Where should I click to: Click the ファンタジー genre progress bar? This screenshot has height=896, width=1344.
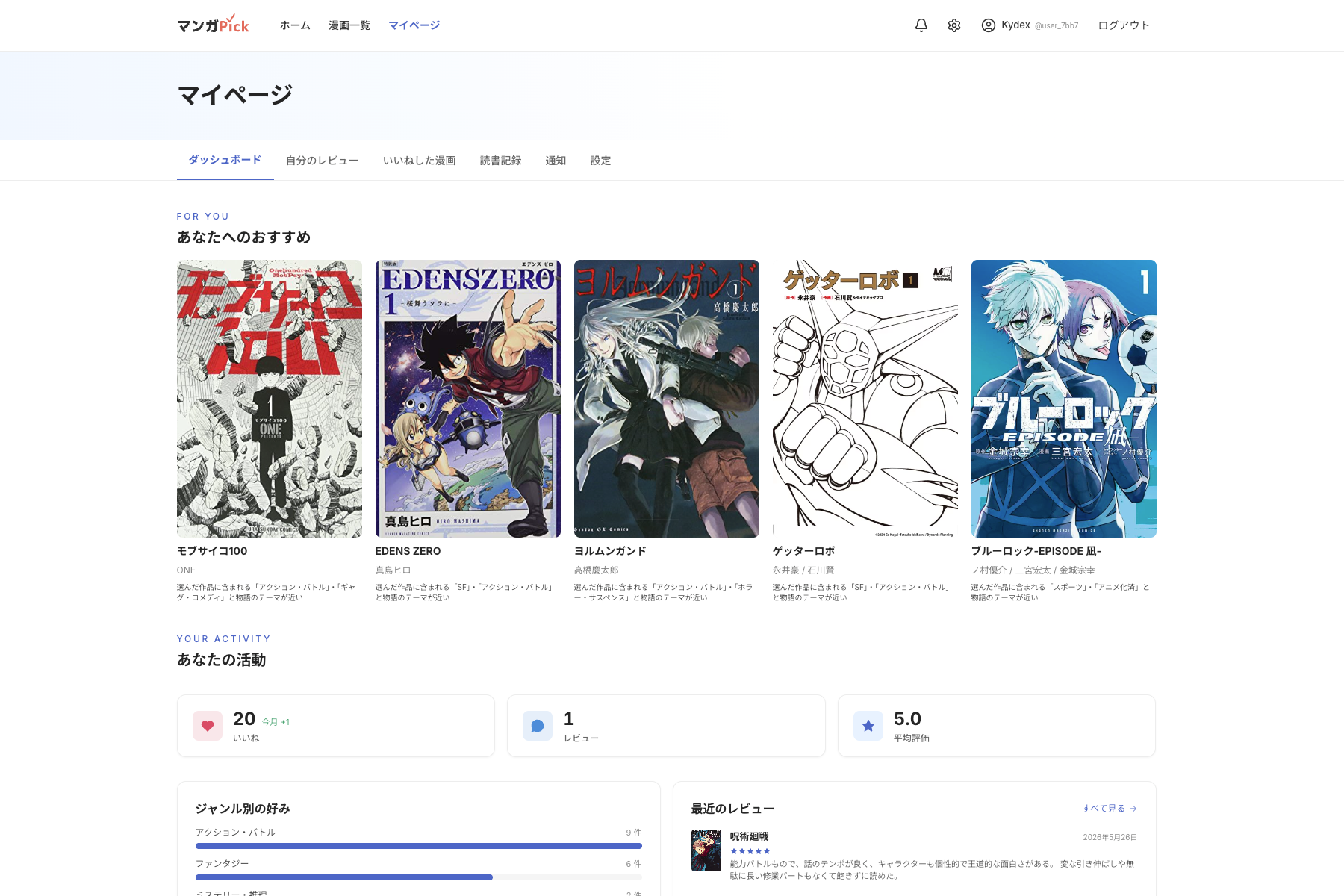click(x=419, y=877)
